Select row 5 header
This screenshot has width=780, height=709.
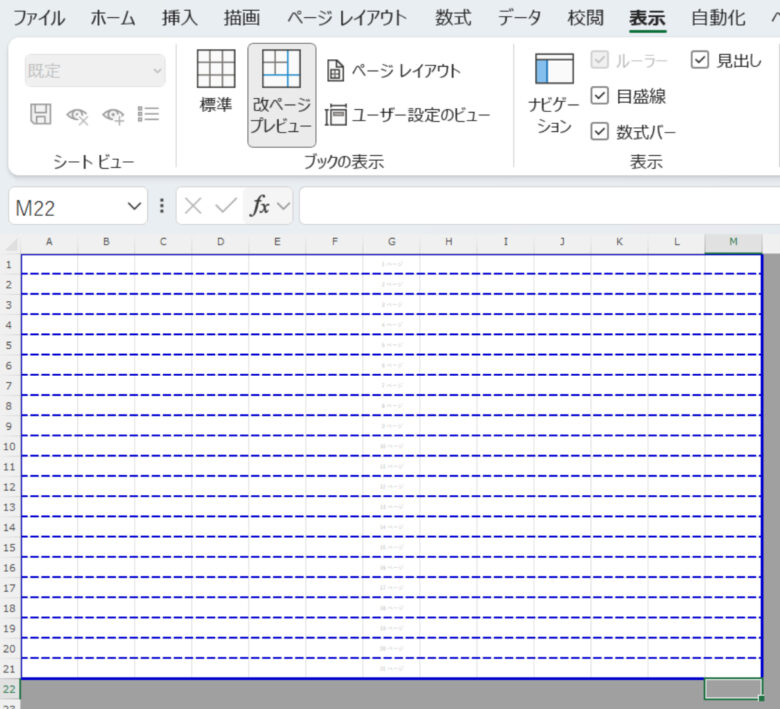tap(9, 345)
